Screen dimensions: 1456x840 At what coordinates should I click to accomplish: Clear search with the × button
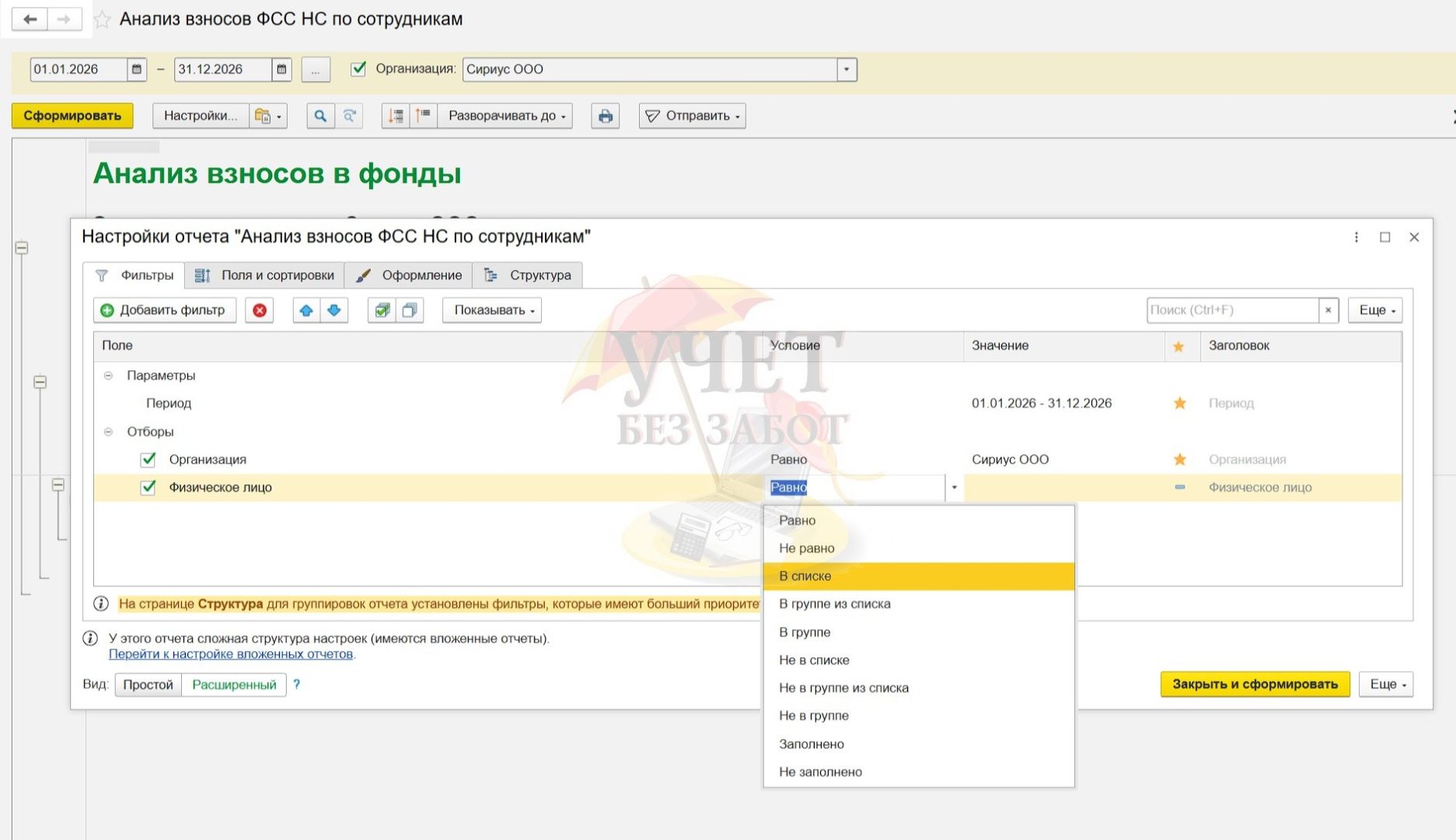[x=1329, y=310]
